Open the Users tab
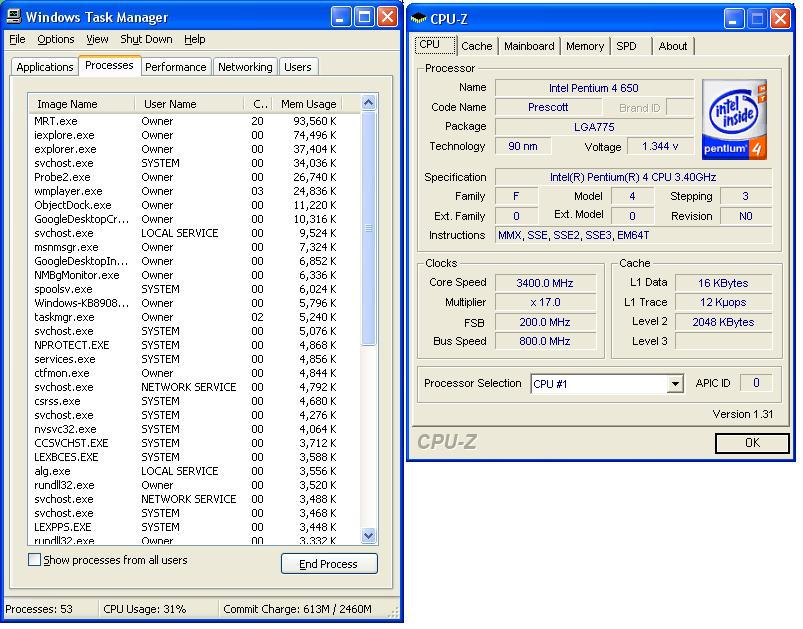 pos(298,67)
